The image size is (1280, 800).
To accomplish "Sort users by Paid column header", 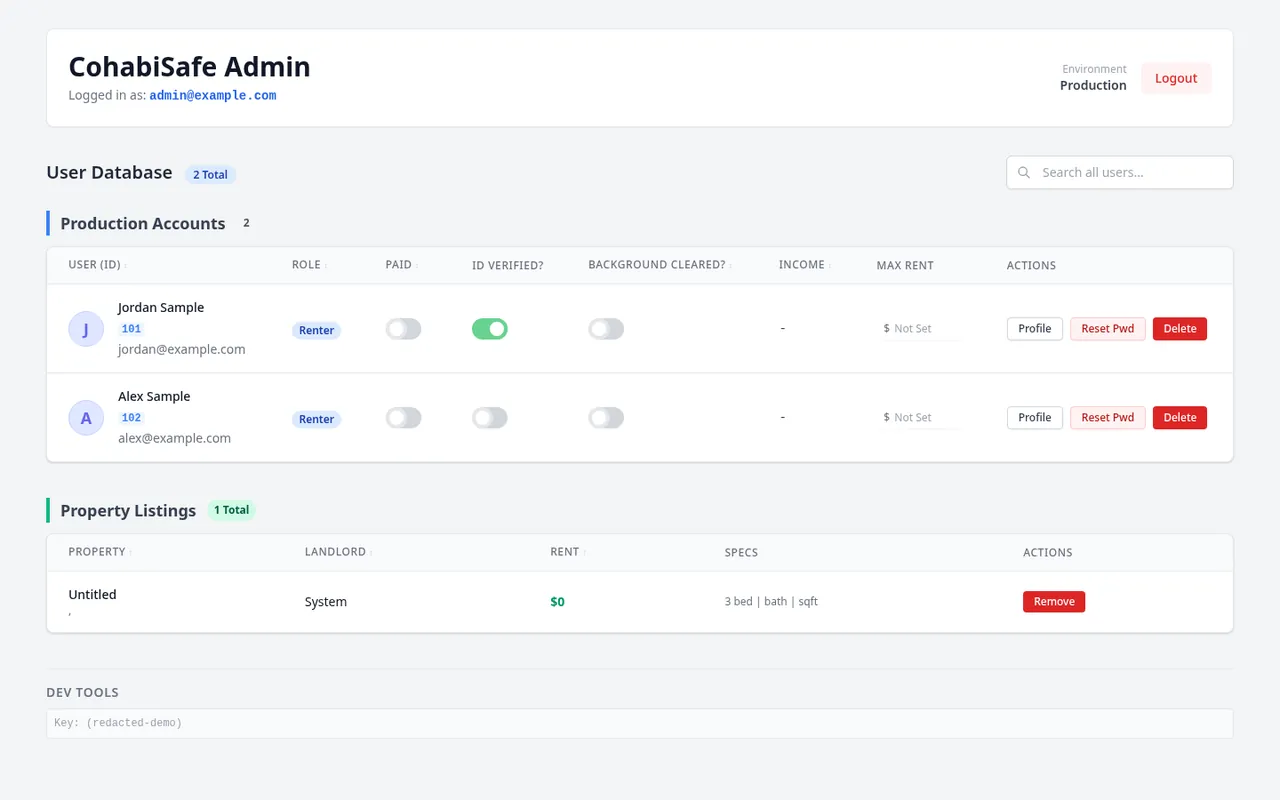I will (x=400, y=265).
